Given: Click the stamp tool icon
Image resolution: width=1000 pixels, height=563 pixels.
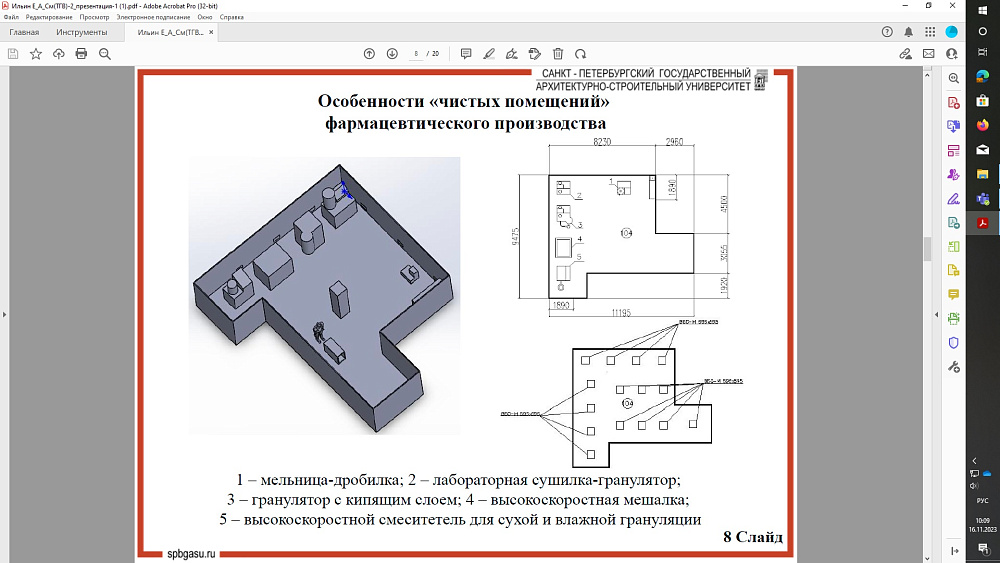Looking at the screenshot, I should [535, 54].
